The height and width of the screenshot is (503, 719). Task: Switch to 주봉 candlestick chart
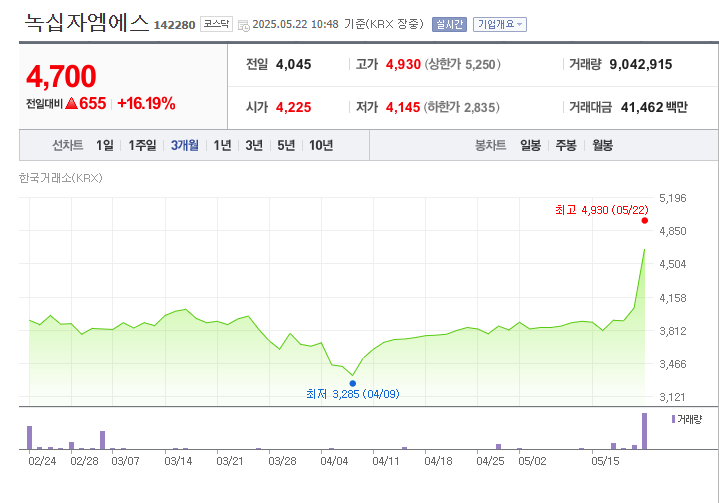566,145
